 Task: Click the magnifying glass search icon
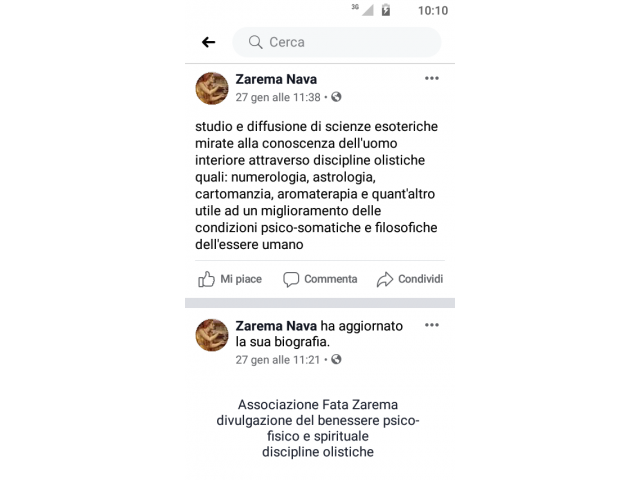tap(256, 42)
